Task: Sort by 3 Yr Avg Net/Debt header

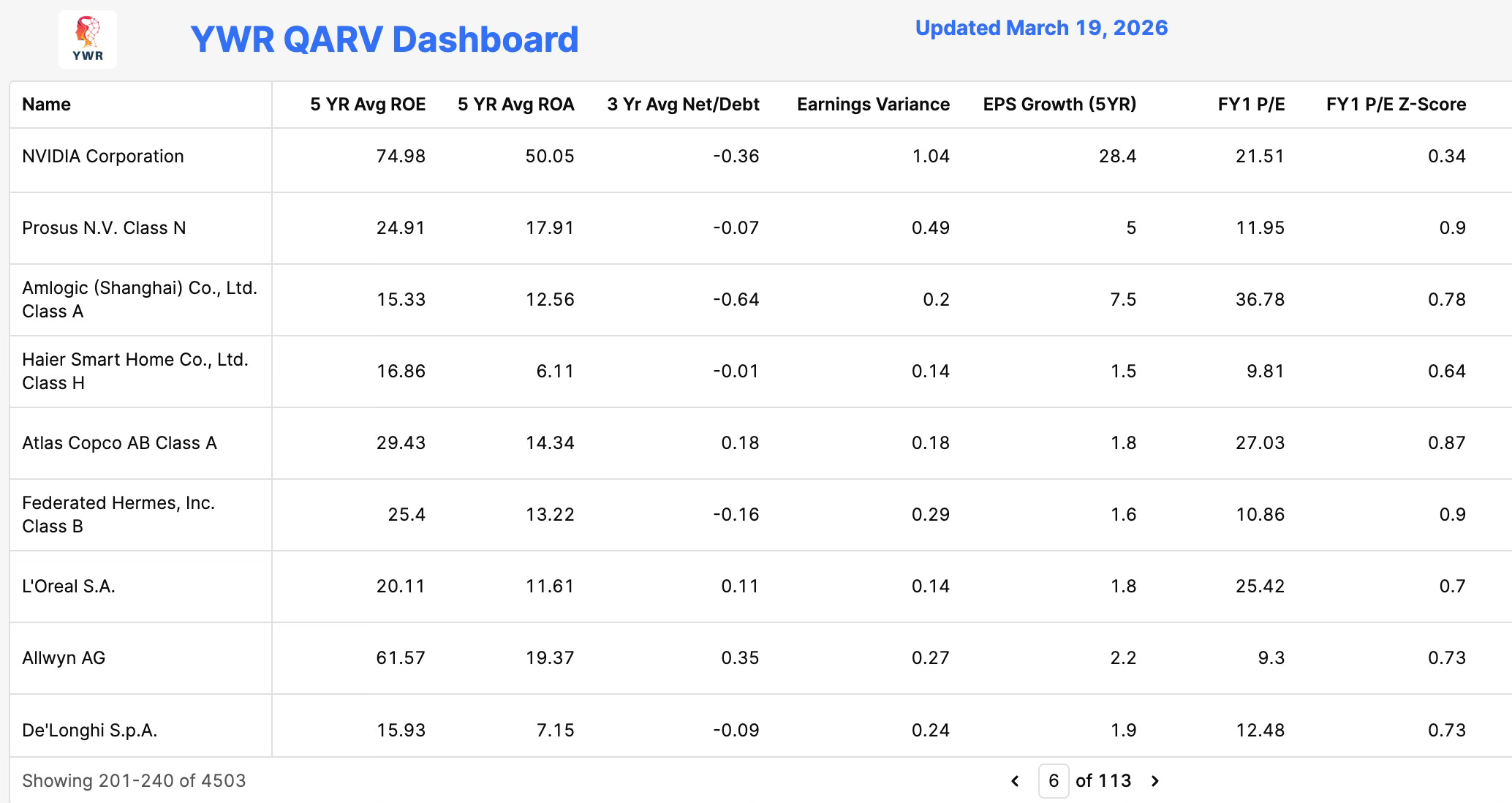Action: click(683, 105)
